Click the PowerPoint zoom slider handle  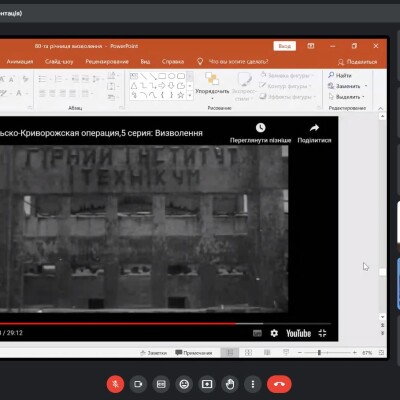[x=319, y=352]
